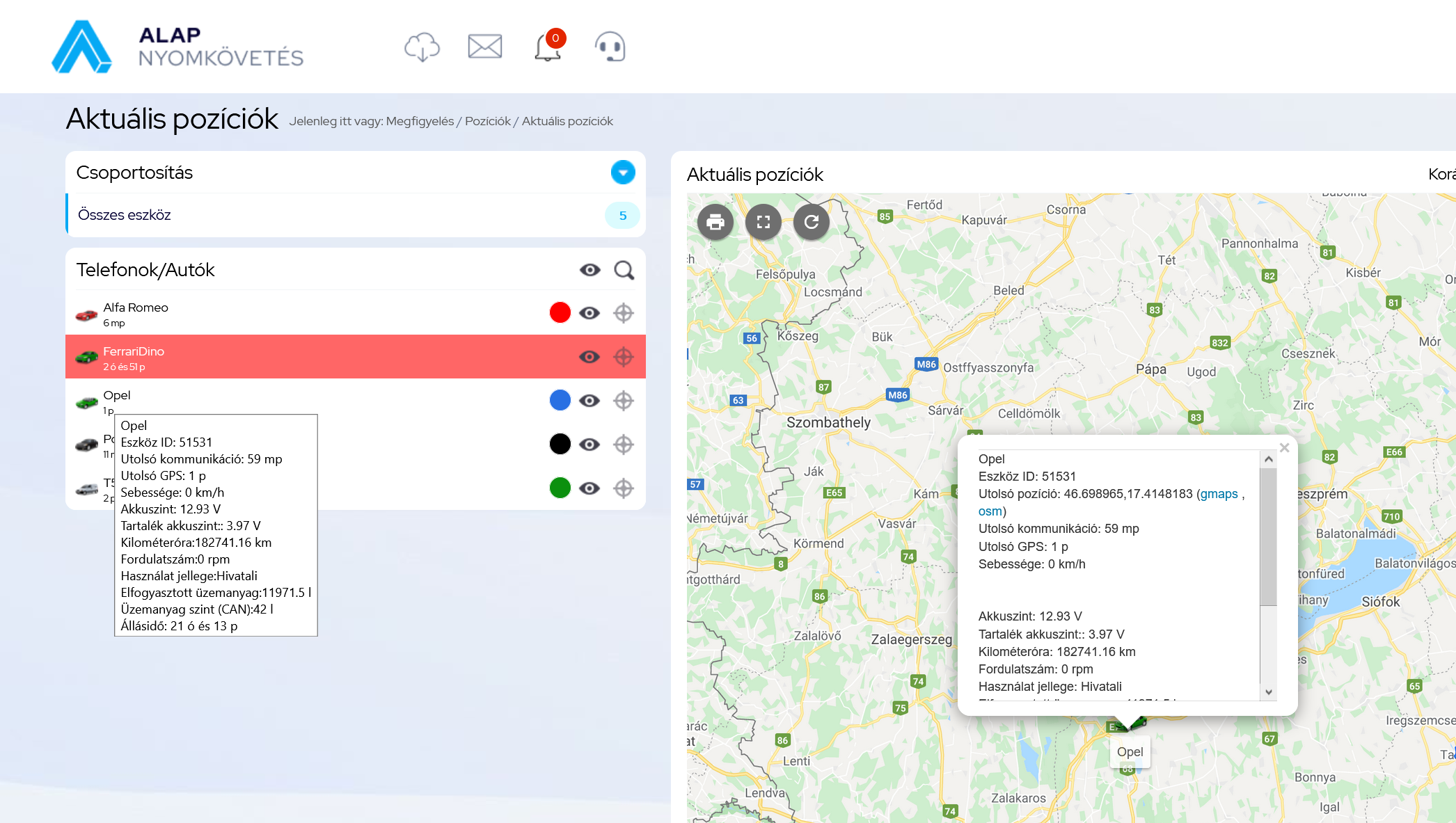
Task: Open search in Telefonok/Autók panel
Action: [x=624, y=270]
